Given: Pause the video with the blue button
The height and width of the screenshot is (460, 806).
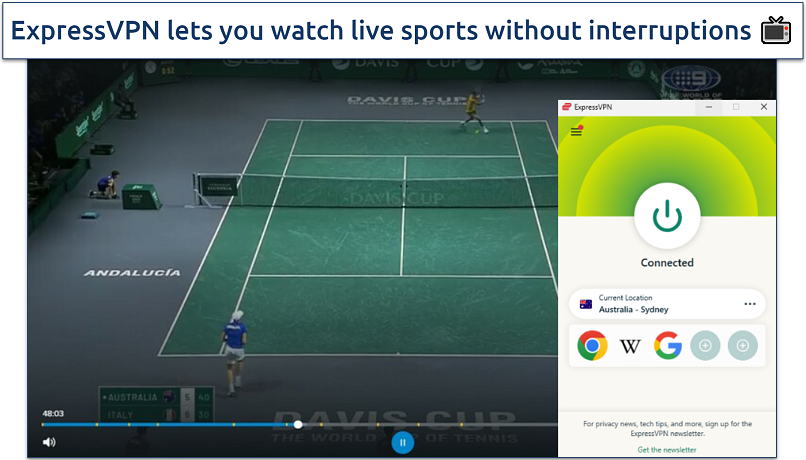Looking at the screenshot, I should coord(402,442).
